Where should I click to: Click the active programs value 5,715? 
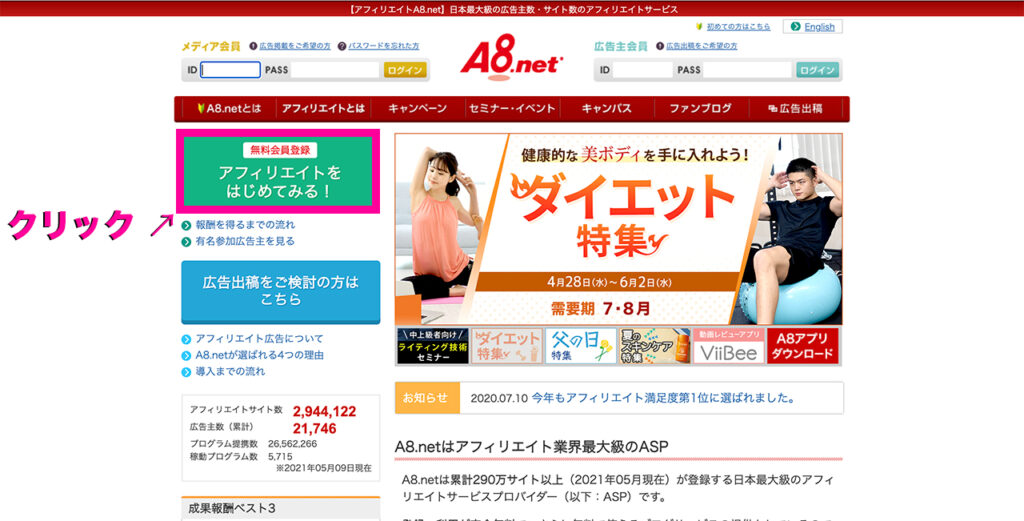(280, 456)
